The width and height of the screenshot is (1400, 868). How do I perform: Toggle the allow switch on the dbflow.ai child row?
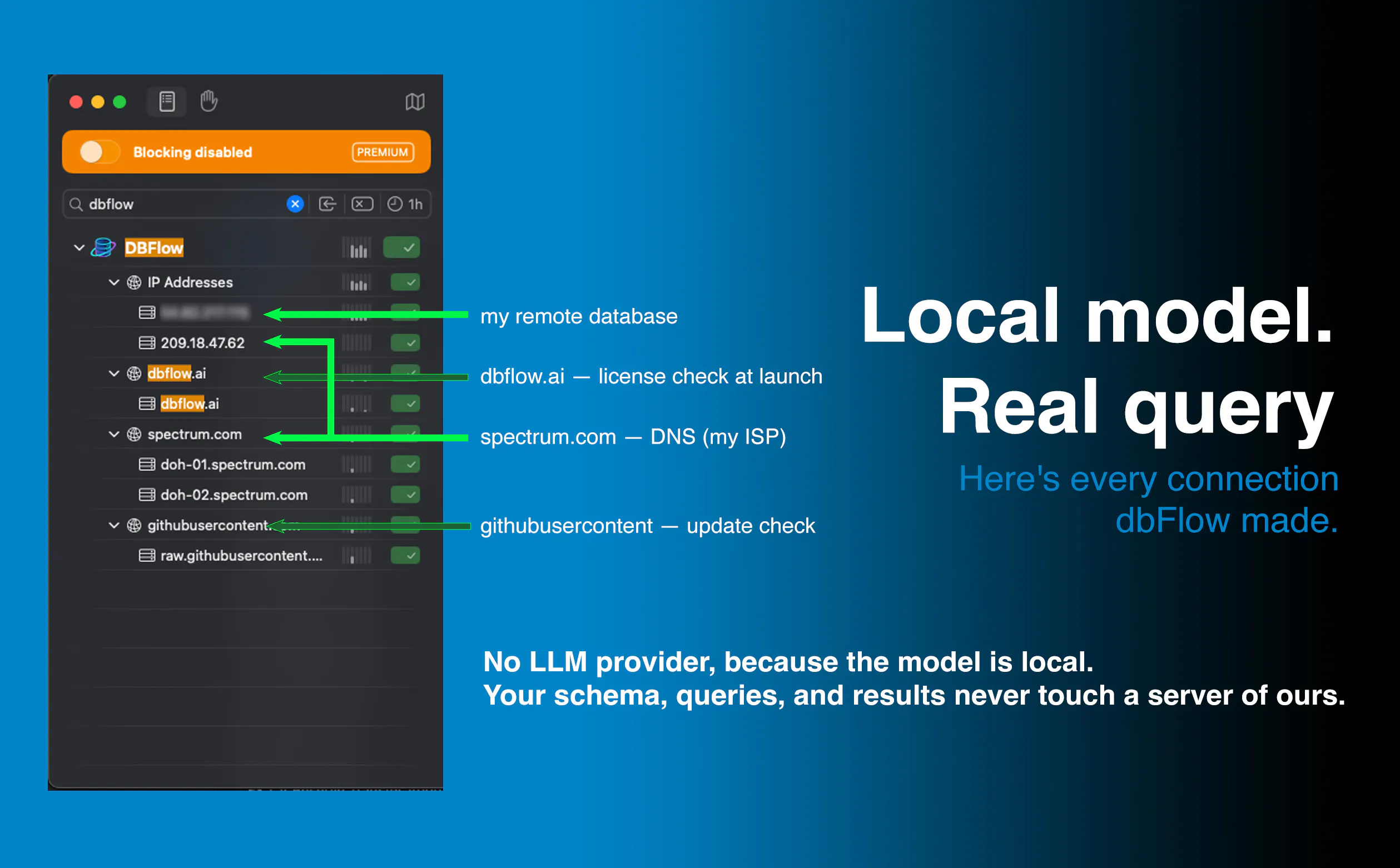(405, 404)
